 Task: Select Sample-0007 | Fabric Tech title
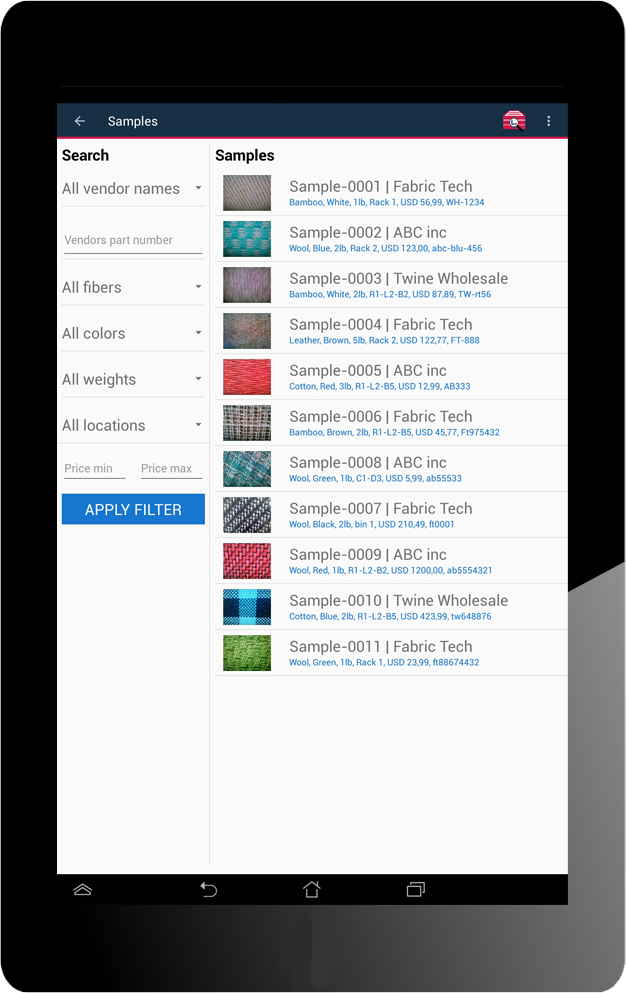381,509
